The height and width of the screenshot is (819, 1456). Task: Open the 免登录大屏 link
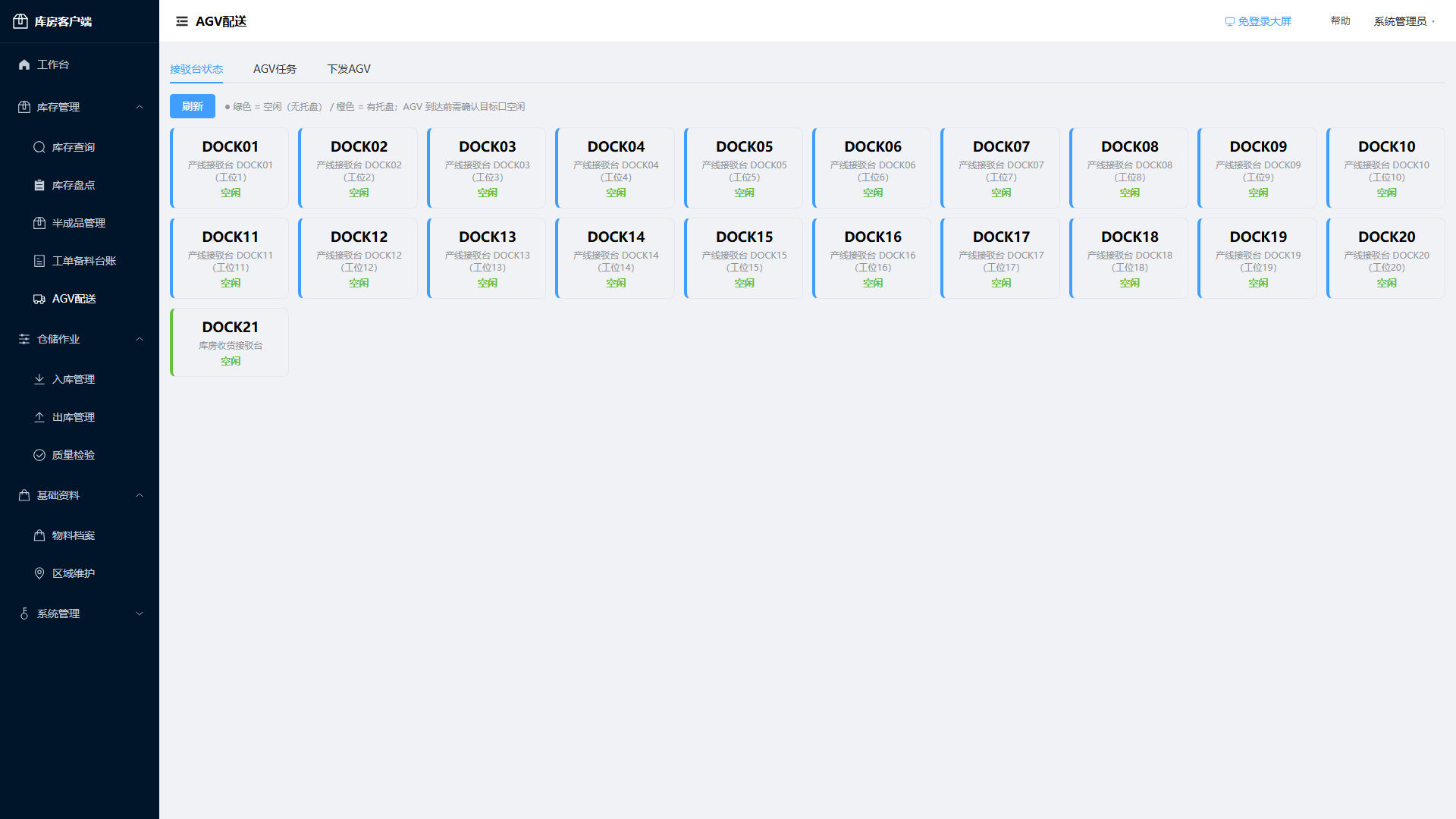1258,21
